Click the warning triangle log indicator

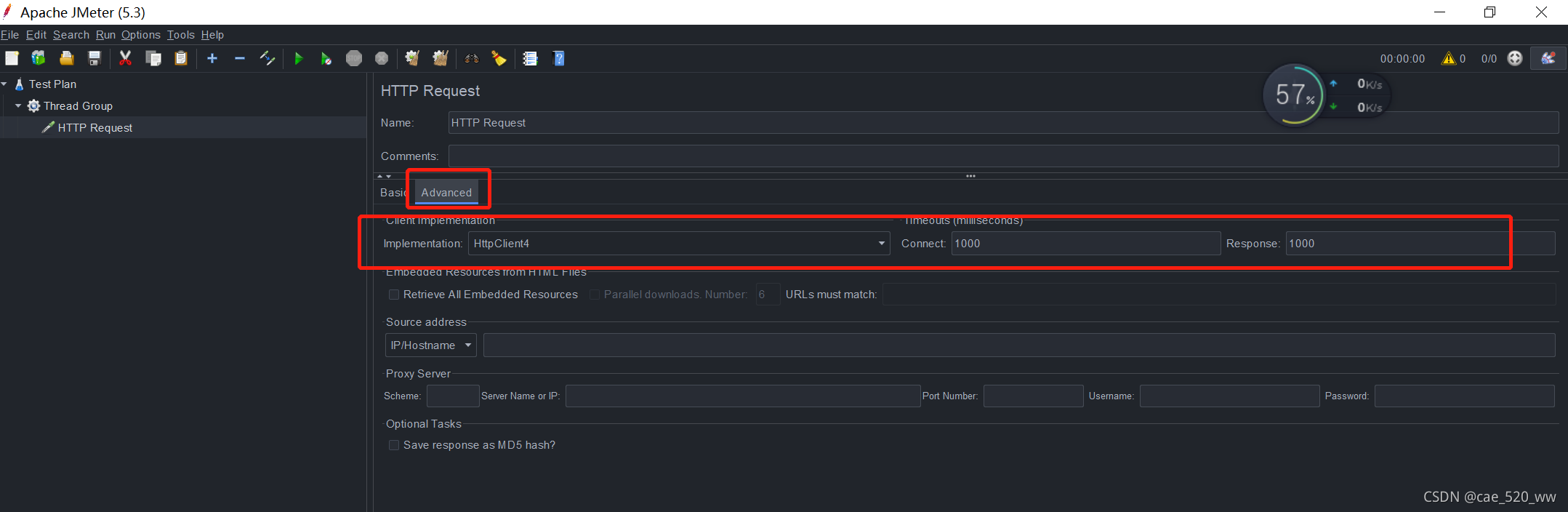tap(1449, 58)
